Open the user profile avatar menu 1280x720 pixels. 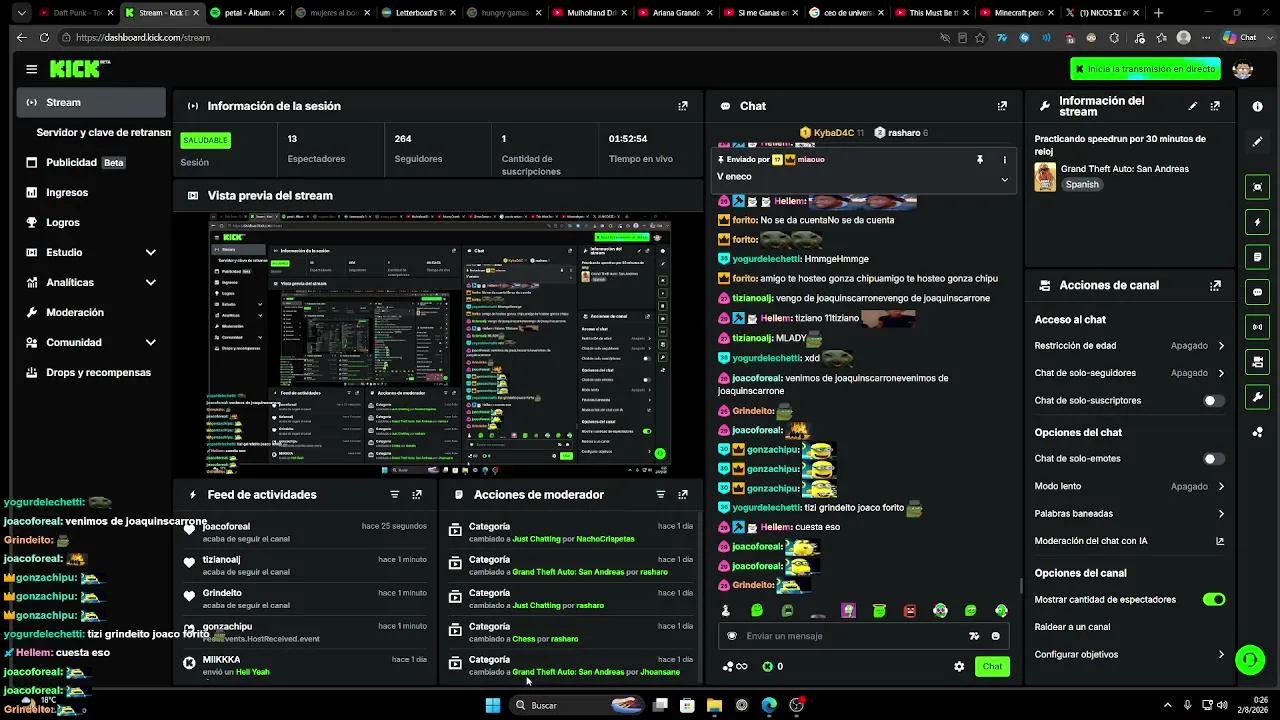1243,69
